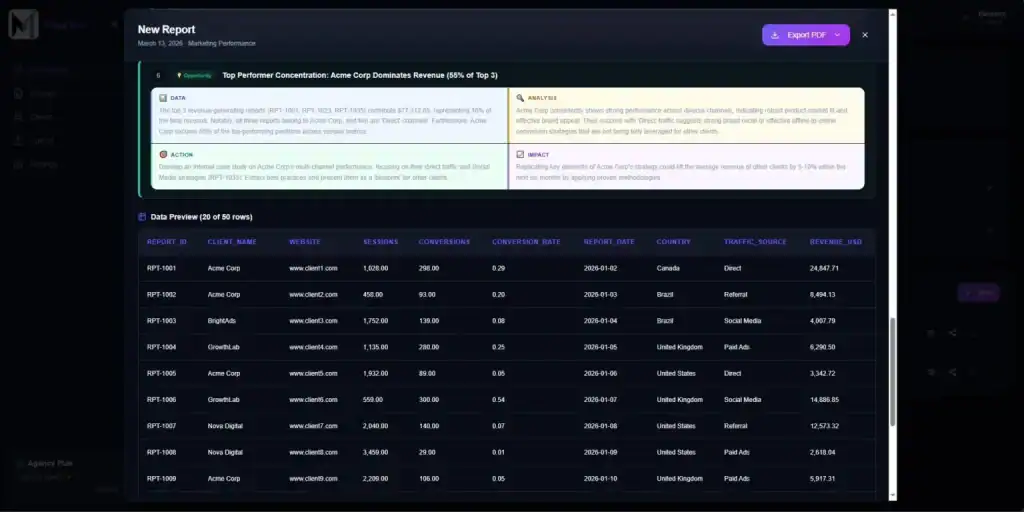Viewport: 1024px width, 512px height.
Task: Click the Data Preview table icon
Action: [x=142, y=217]
